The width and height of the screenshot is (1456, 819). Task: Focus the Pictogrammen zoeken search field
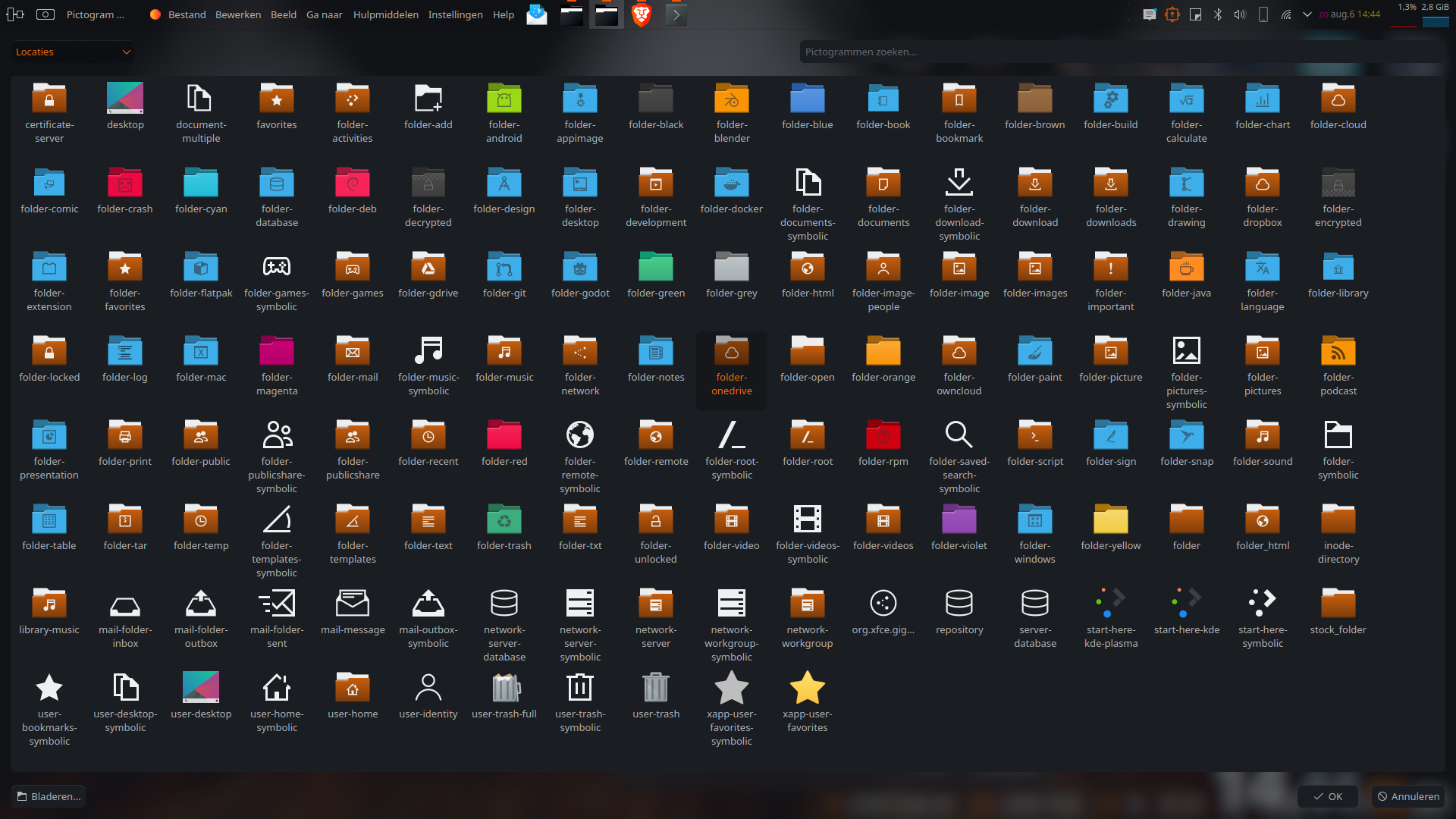coord(1121,52)
